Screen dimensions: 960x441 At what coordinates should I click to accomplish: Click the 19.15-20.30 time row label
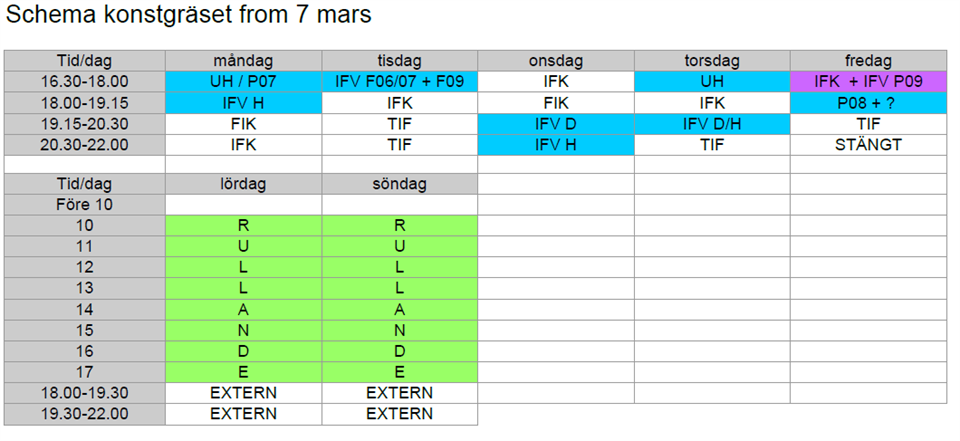(x=85, y=124)
